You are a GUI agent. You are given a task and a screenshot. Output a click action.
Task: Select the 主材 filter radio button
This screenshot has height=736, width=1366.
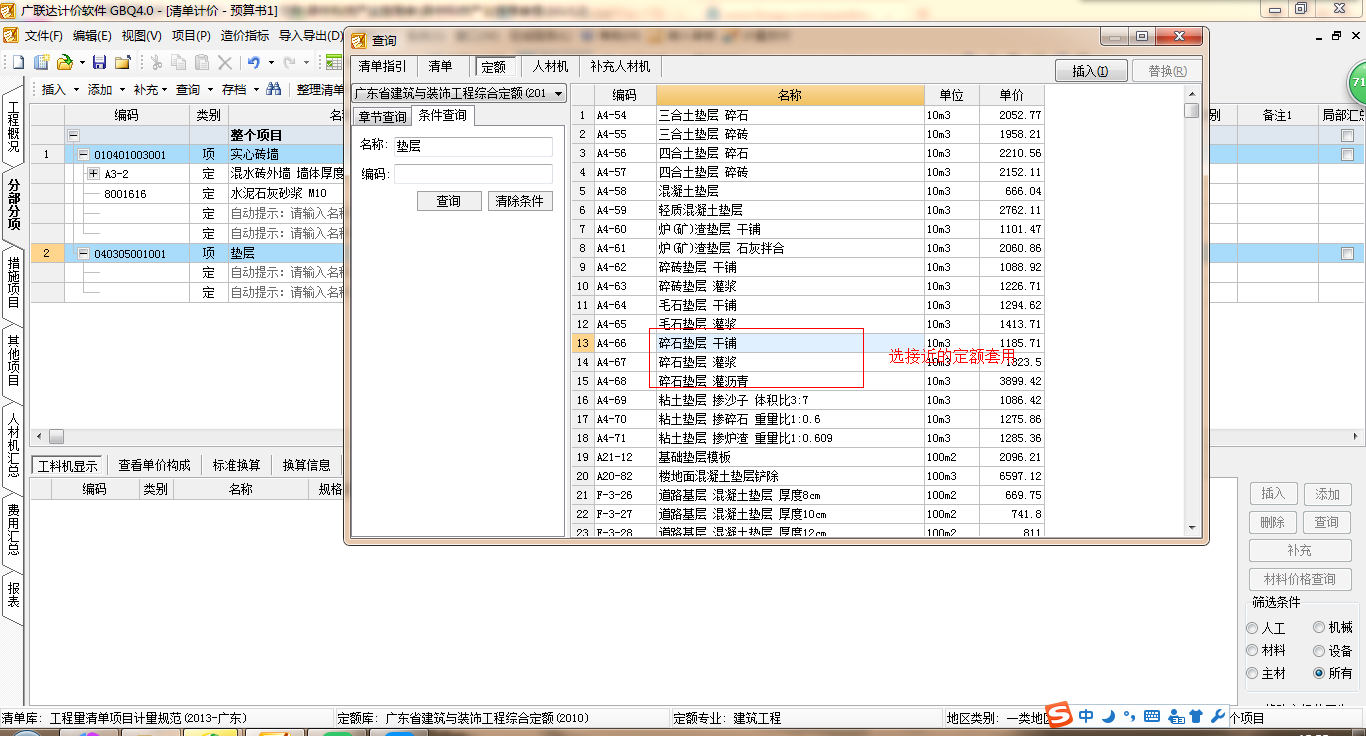tap(1253, 674)
